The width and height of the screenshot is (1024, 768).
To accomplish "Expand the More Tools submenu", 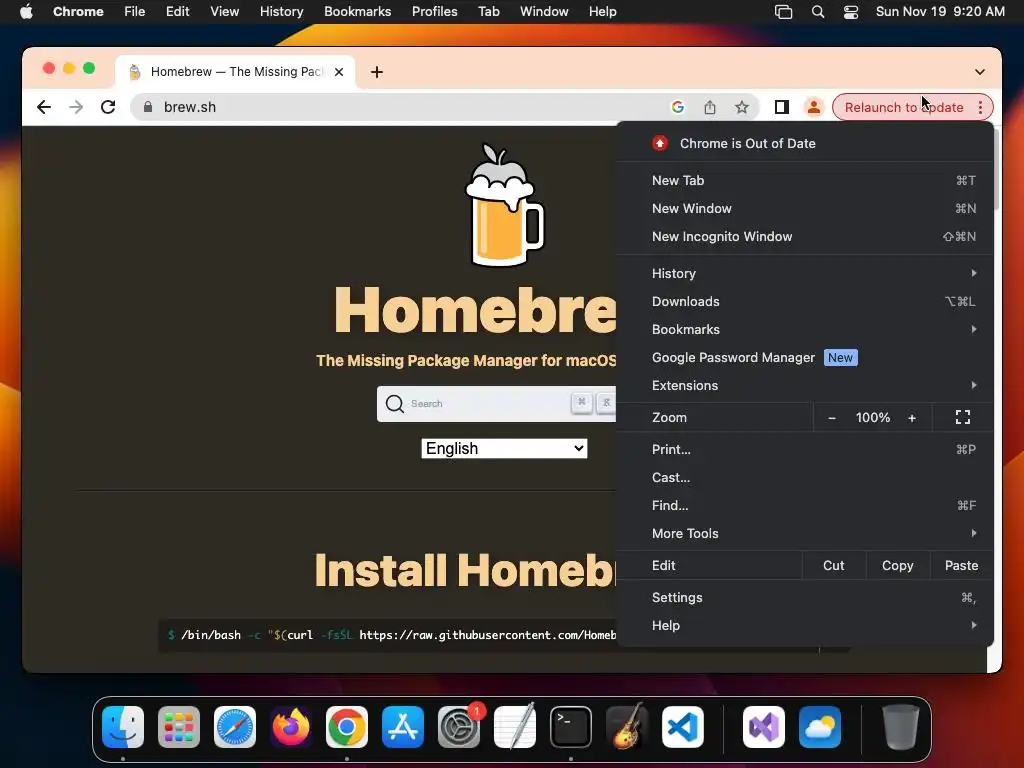I will pos(805,534).
